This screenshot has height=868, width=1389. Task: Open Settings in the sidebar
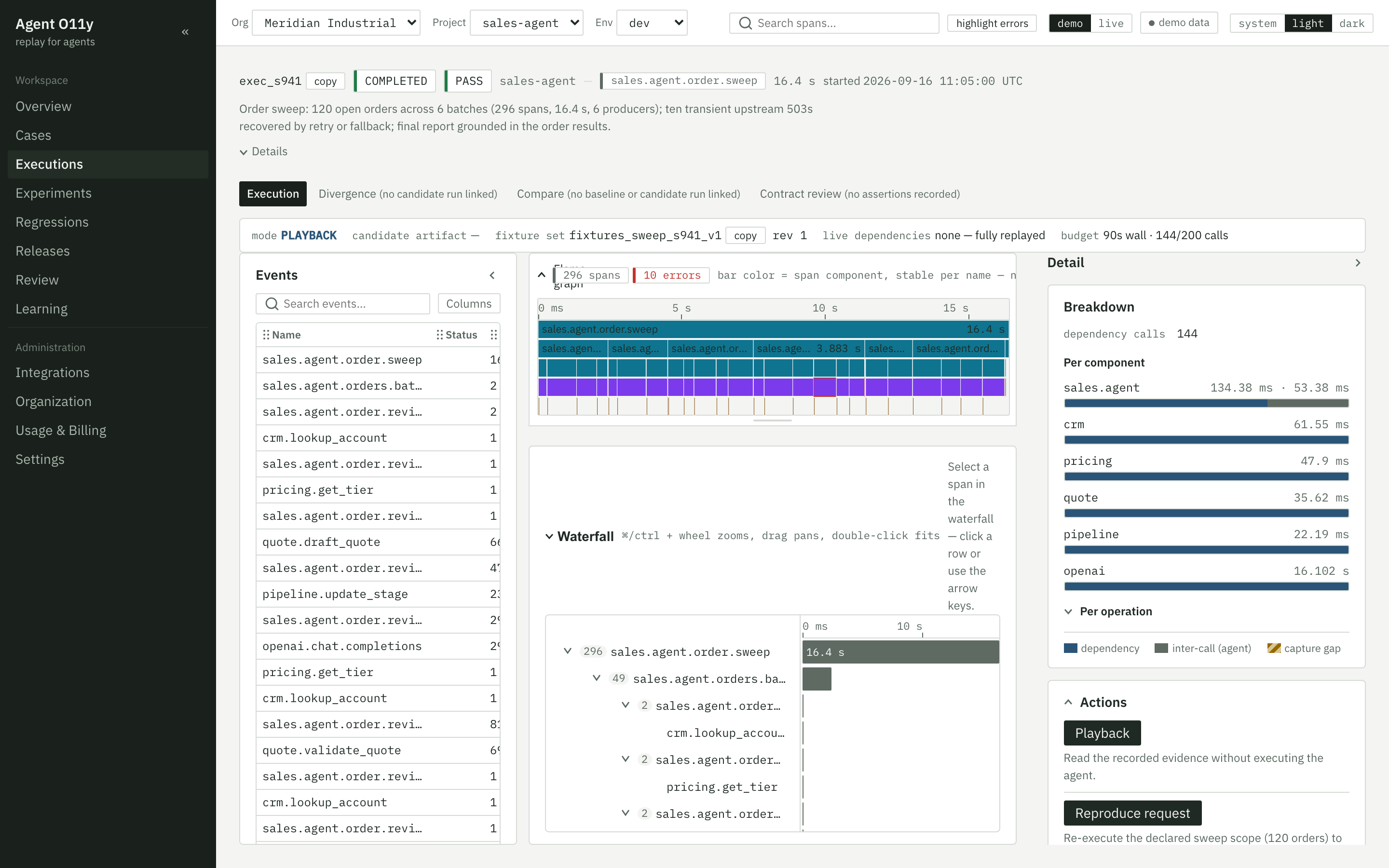(108, 459)
